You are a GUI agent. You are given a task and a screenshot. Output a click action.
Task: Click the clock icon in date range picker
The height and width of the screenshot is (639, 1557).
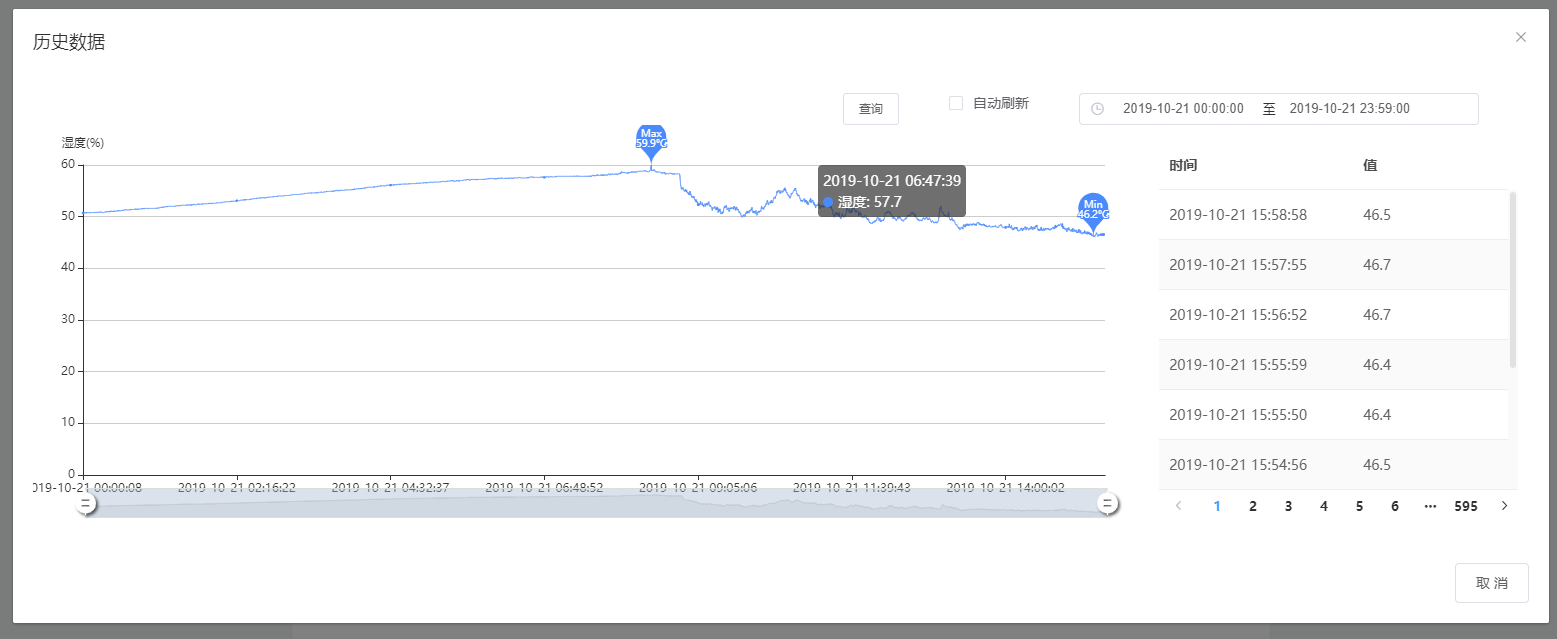(1097, 109)
